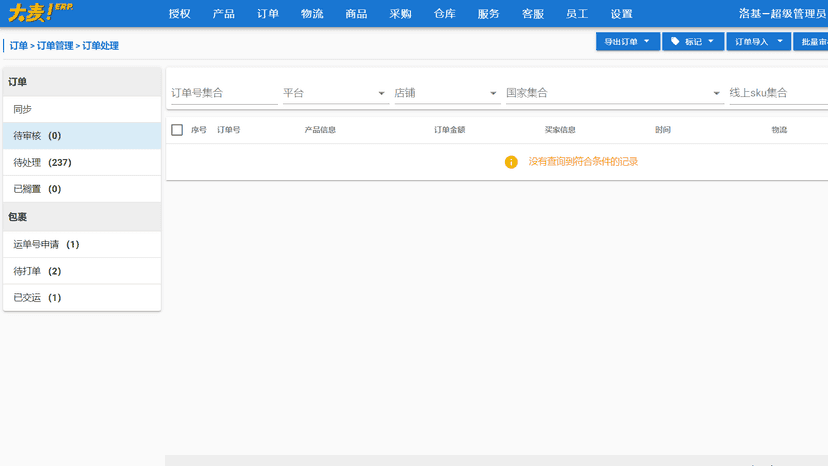The image size is (828, 466).
Task: Open the 授权 menu
Action: tap(180, 14)
